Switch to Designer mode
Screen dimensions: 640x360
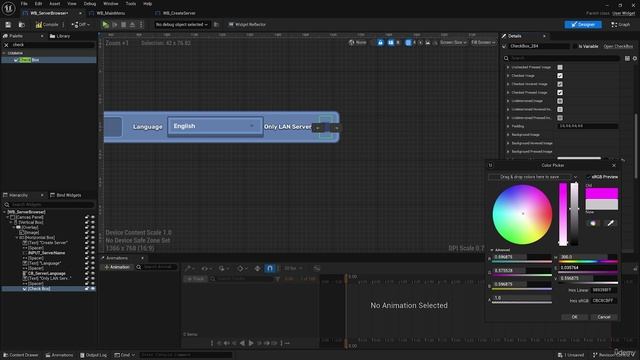tap(583, 24)
